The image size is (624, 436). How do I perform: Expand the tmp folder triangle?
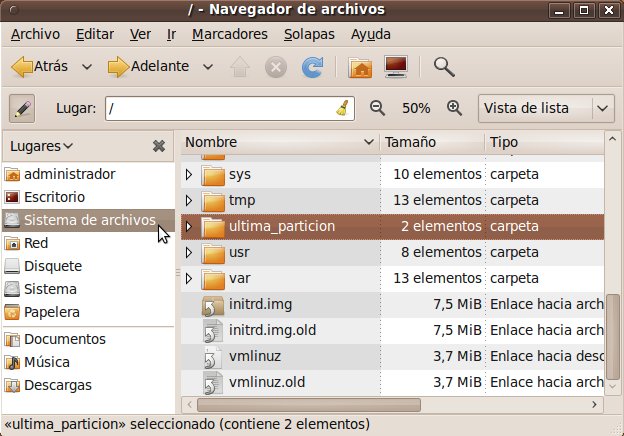tap(189, 200)
